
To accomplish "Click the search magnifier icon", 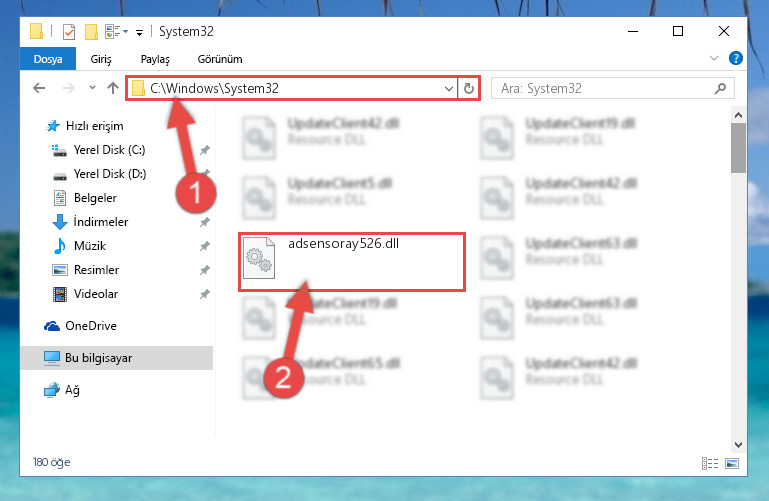I will pos(720,89).
